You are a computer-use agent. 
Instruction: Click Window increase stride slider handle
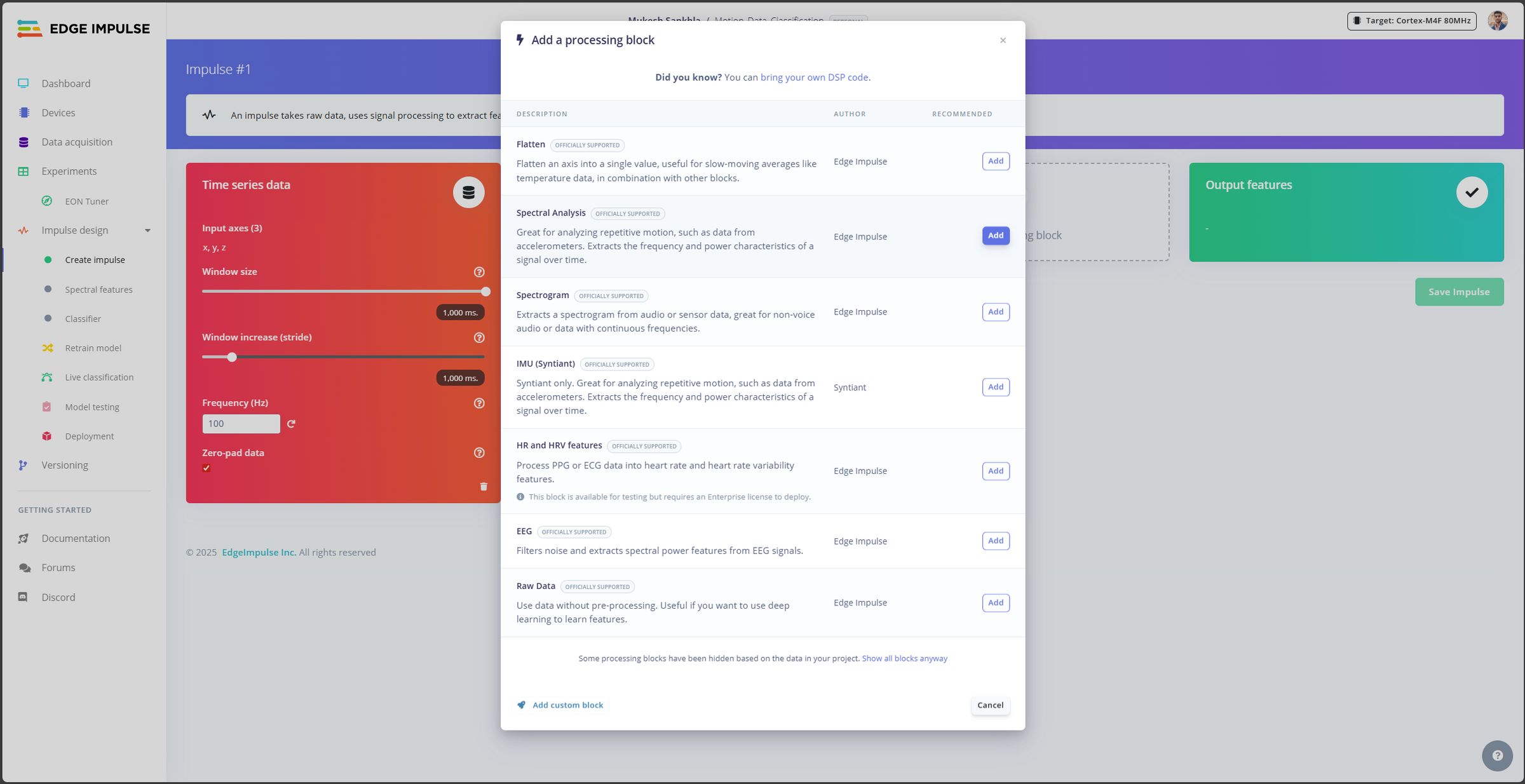pyautogui.click(x=232, y=357)
